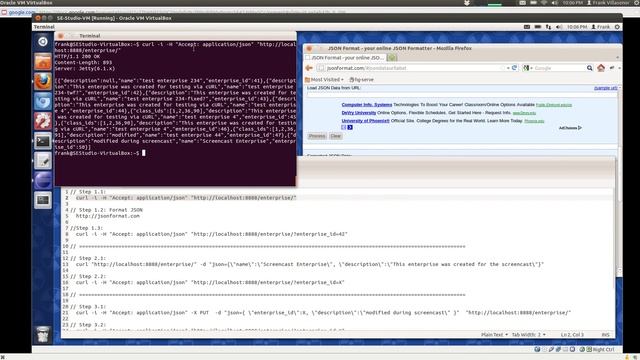The width and height of the screenshot is (640, 360).
Task: Open the mail indicator in the VM panel
Action: (x=527, y=27)
